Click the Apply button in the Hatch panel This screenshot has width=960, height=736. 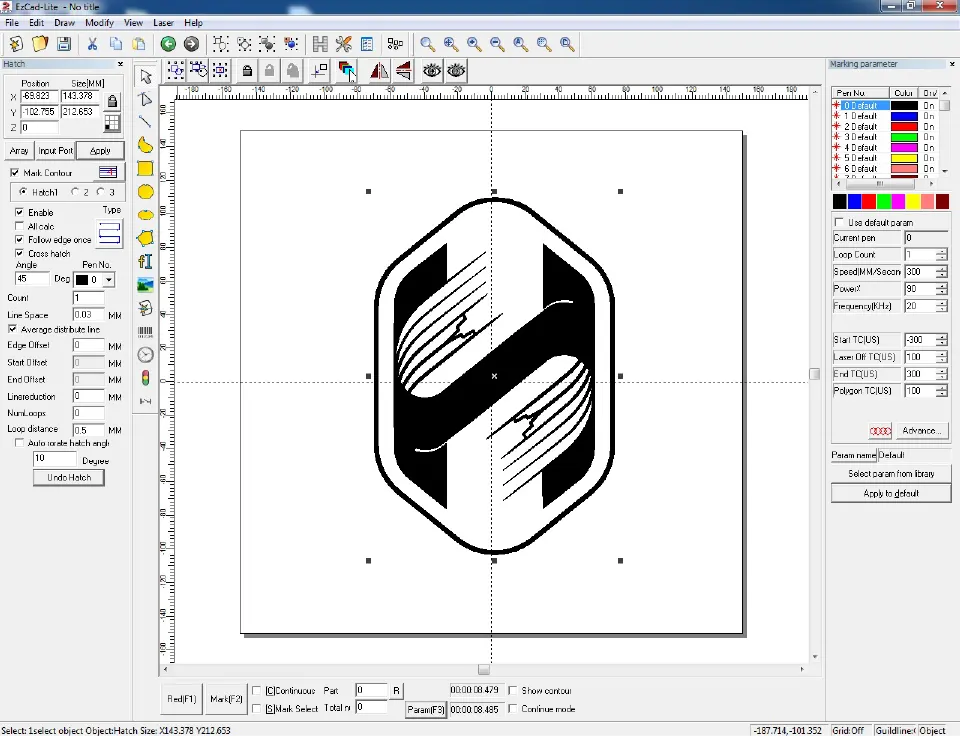(x=100, y=151)
